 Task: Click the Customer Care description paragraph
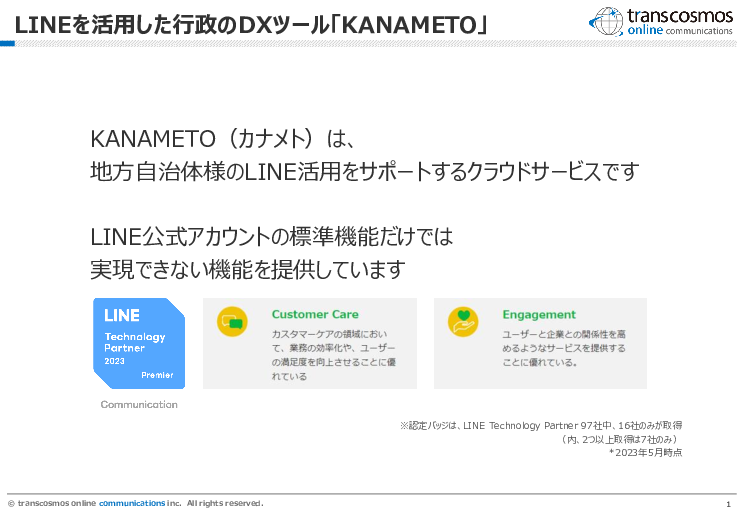pyautogui.click(x=333, y=355)
